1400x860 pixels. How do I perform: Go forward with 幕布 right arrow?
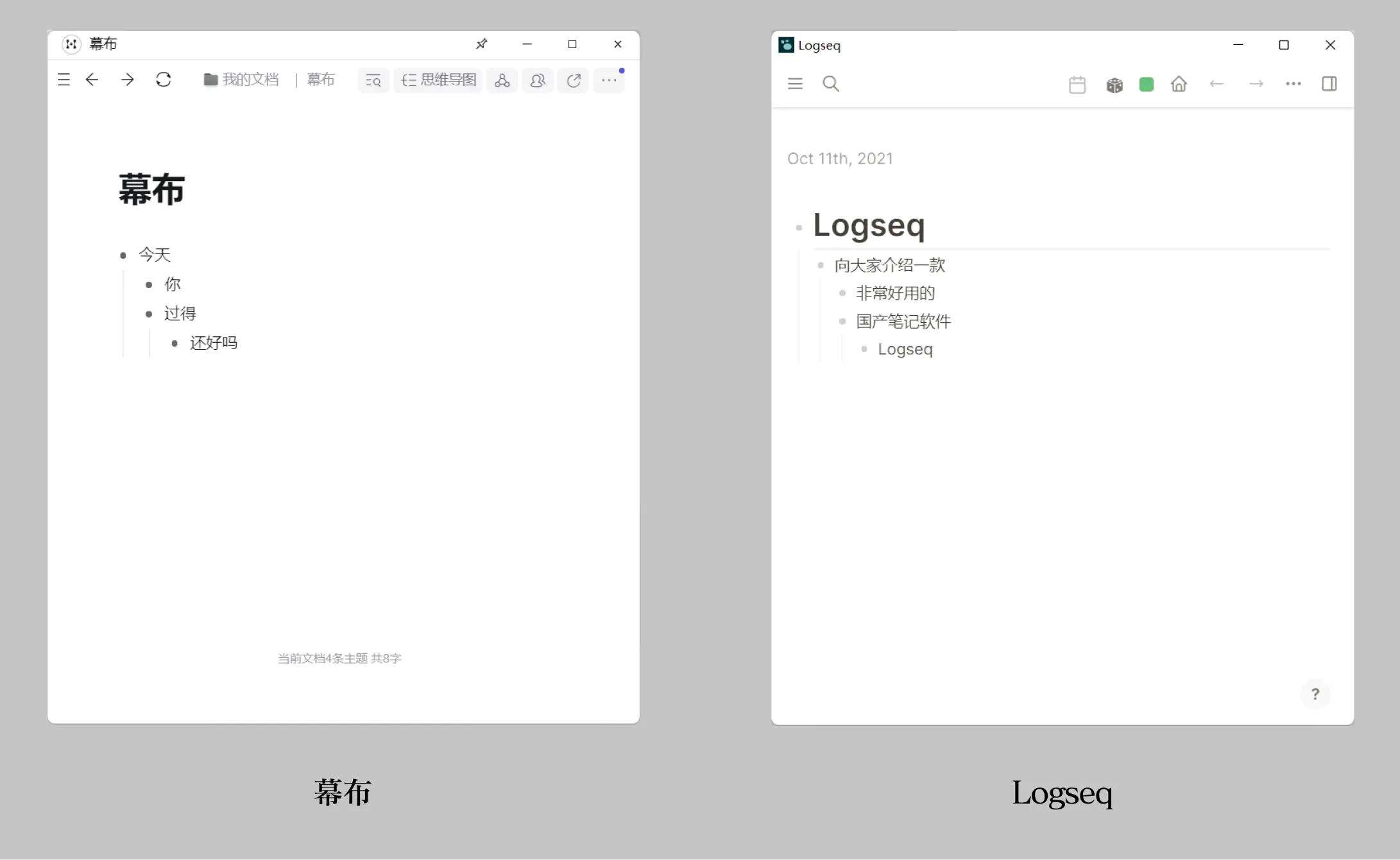tap(128, 80)
